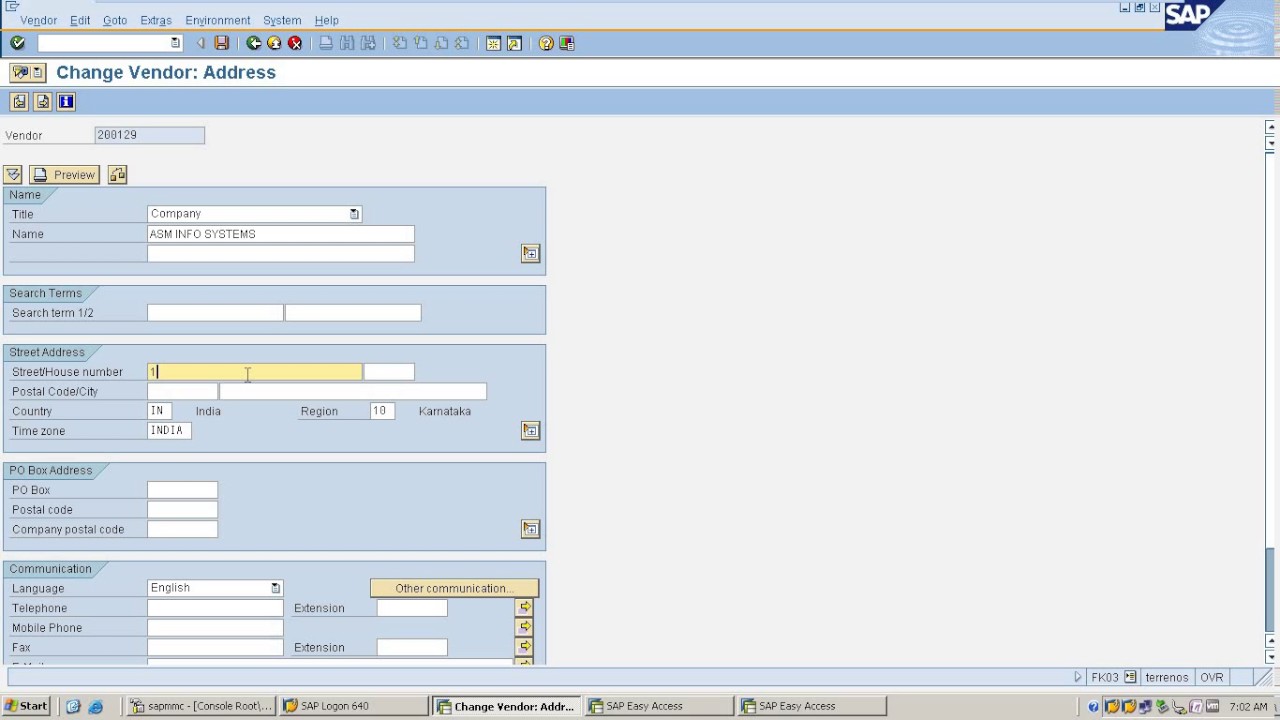This screenshot has height=720, width=1280.
Task: Click the more-fields icon in PO Box Address section
Action: point(531,529)
